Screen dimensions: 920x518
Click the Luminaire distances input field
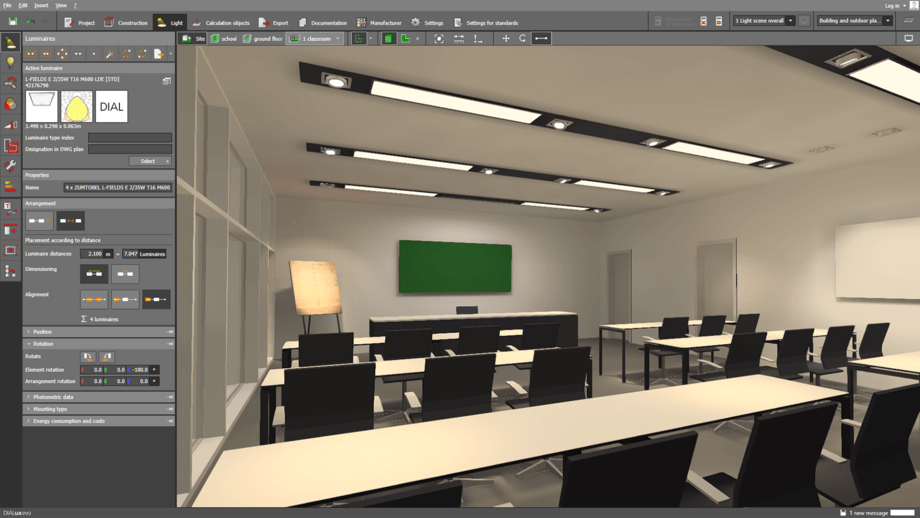[93, 254]
